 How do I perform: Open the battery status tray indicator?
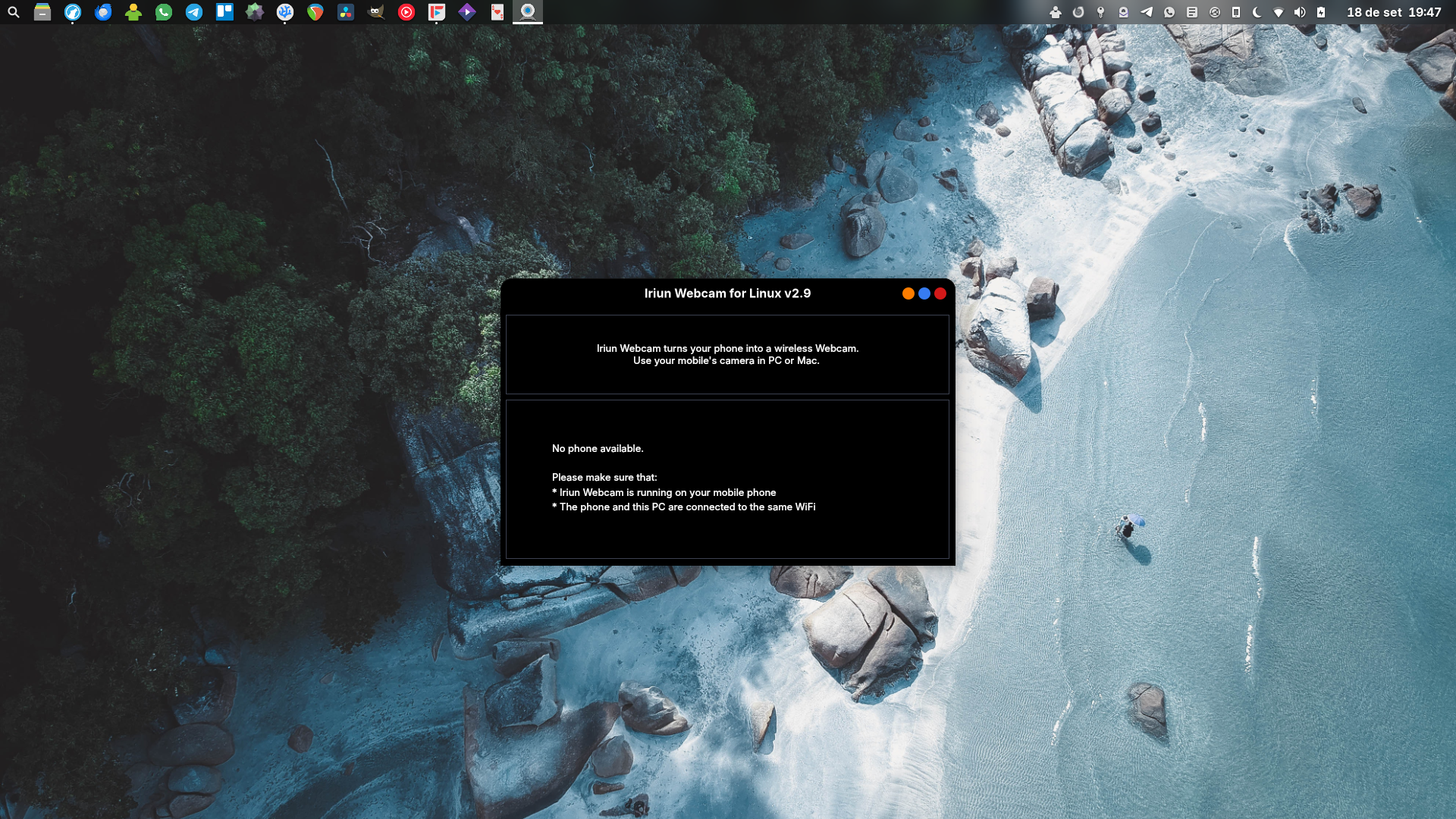1321,12
